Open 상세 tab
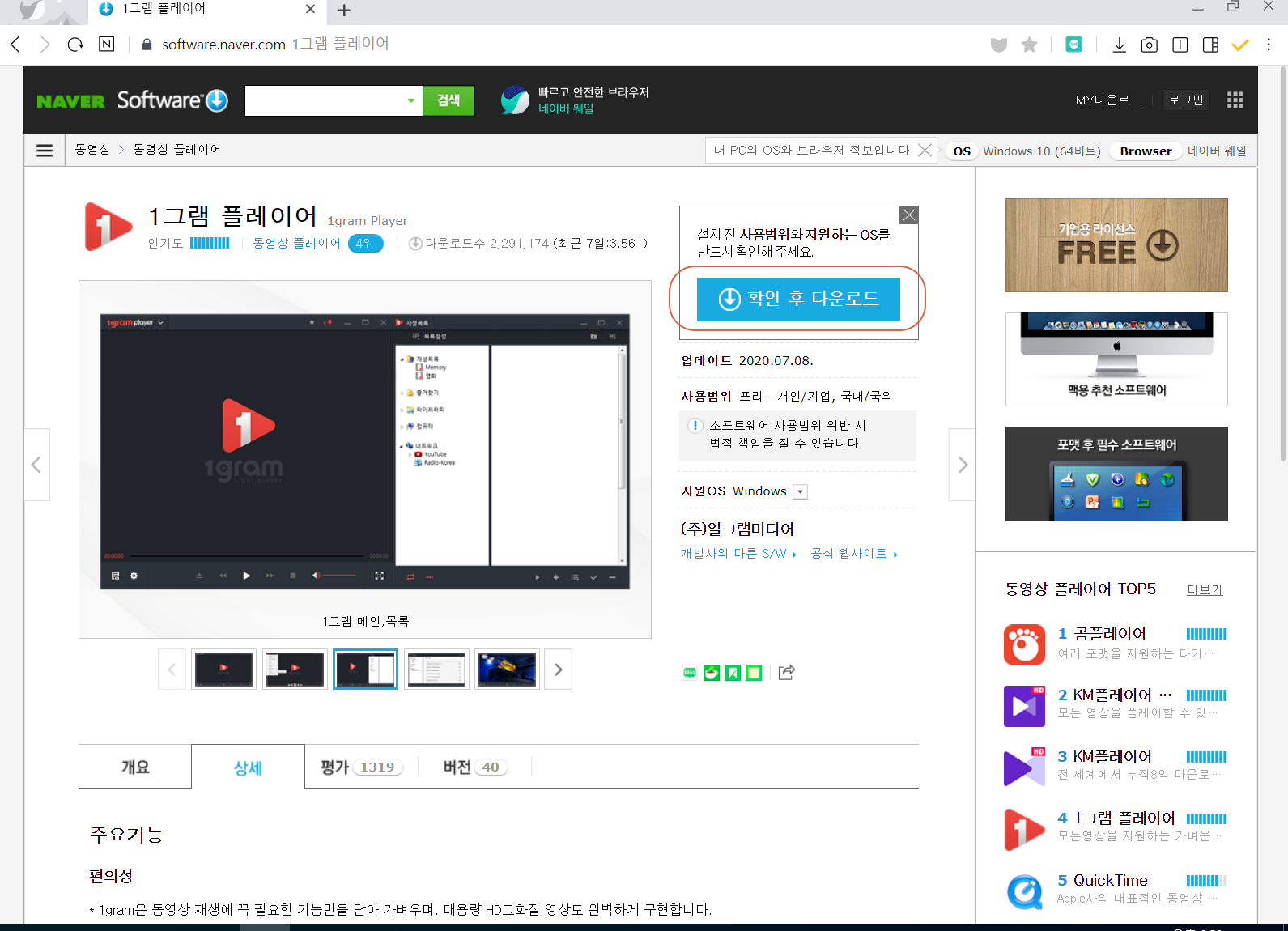The height and width of the screenshot is (931, 1288). (x=248, y=767)
